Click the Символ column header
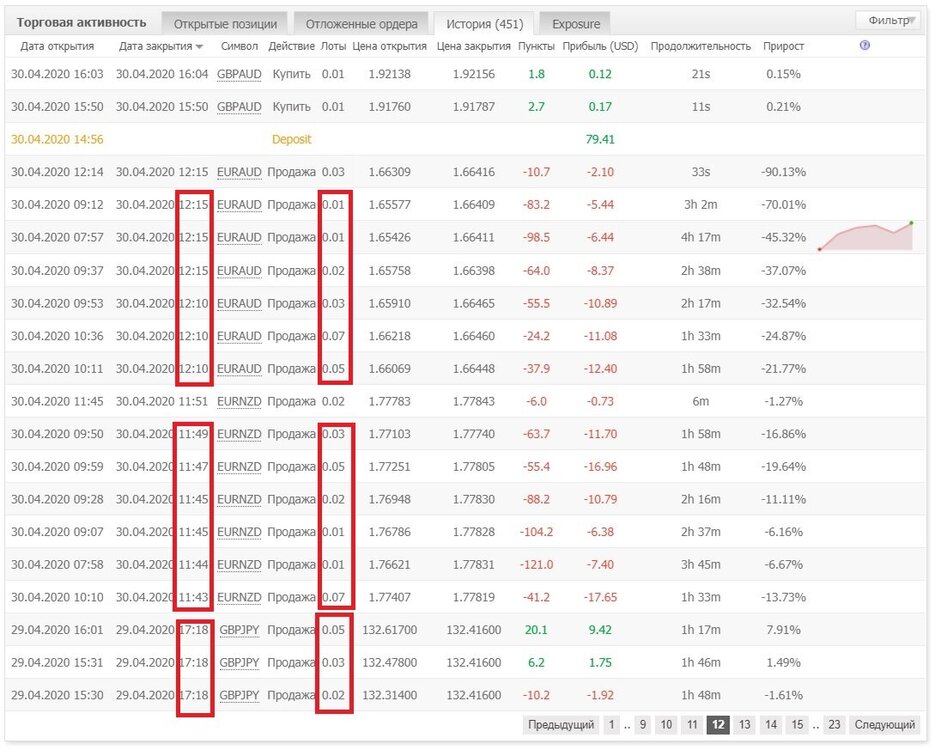Viewport: 935px width, 750px height. (x=239, y=46)
